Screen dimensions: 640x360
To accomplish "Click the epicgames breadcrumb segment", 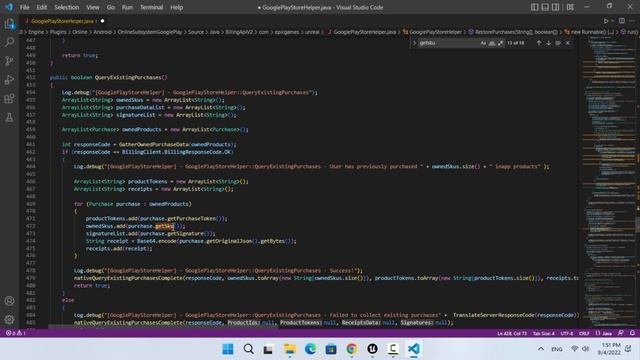I will click(287, 32).
